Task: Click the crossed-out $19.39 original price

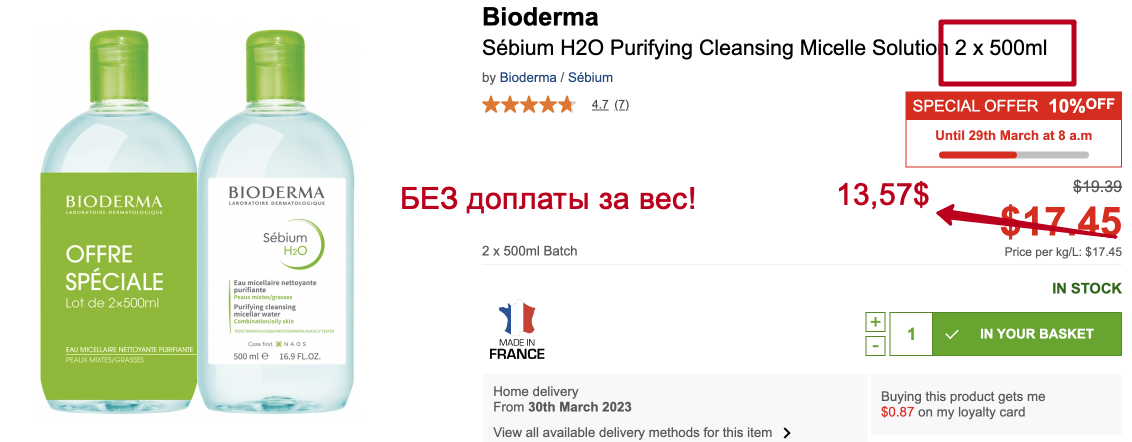Action: coord(1097,185)
